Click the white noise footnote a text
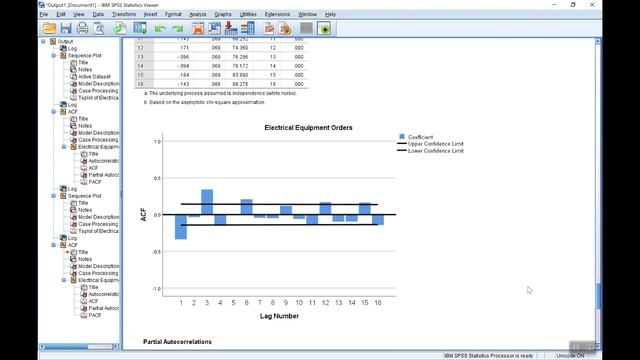Screen dimensions: 640x360 tap(220, 93)
